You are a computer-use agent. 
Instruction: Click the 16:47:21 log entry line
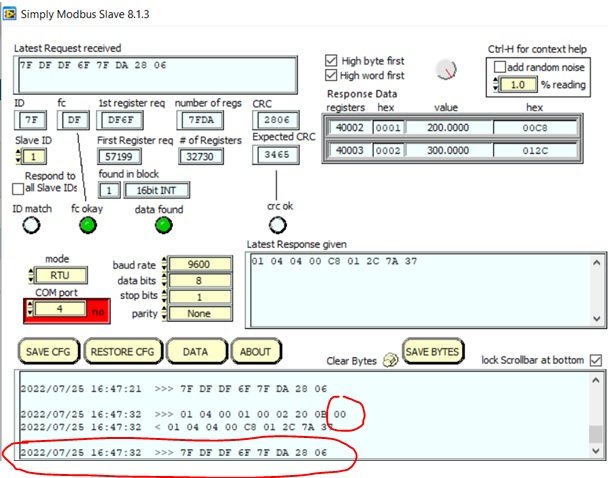(x=174, y=388)
